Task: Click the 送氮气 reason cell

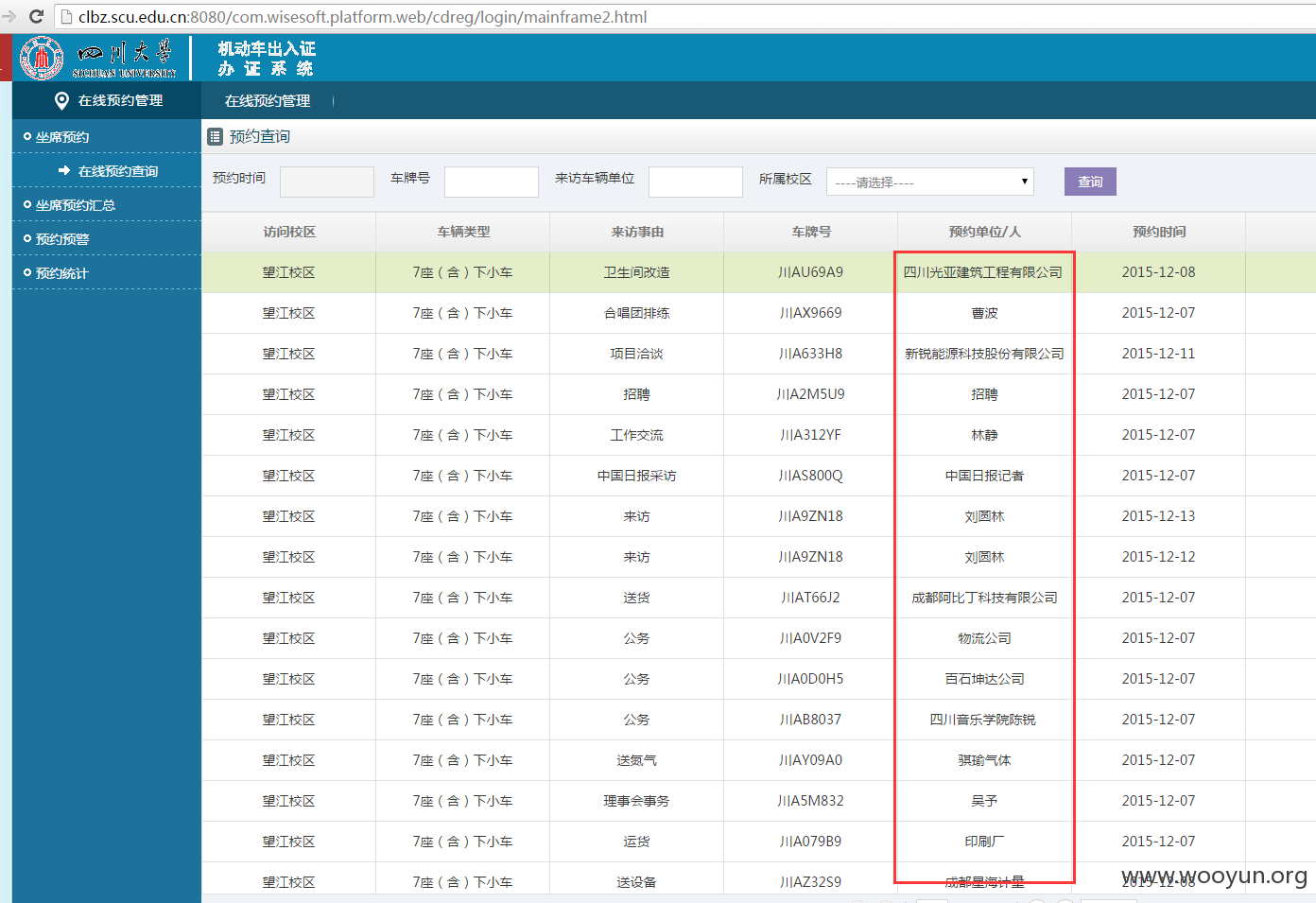Action: (x=637, y=760)
